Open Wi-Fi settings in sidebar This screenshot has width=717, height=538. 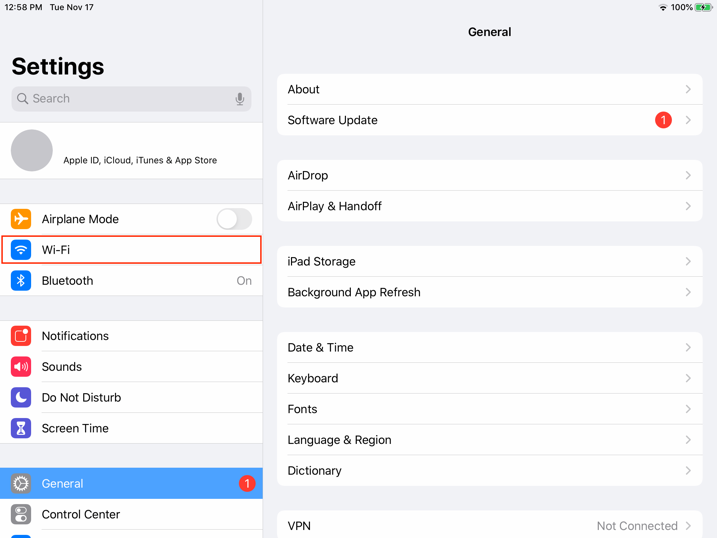(x=131, y=250)
